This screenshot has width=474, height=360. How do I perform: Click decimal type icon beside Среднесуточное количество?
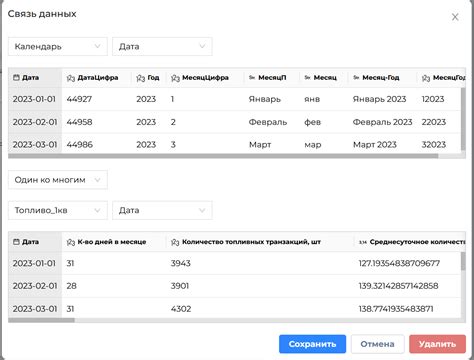click(363, 242)
